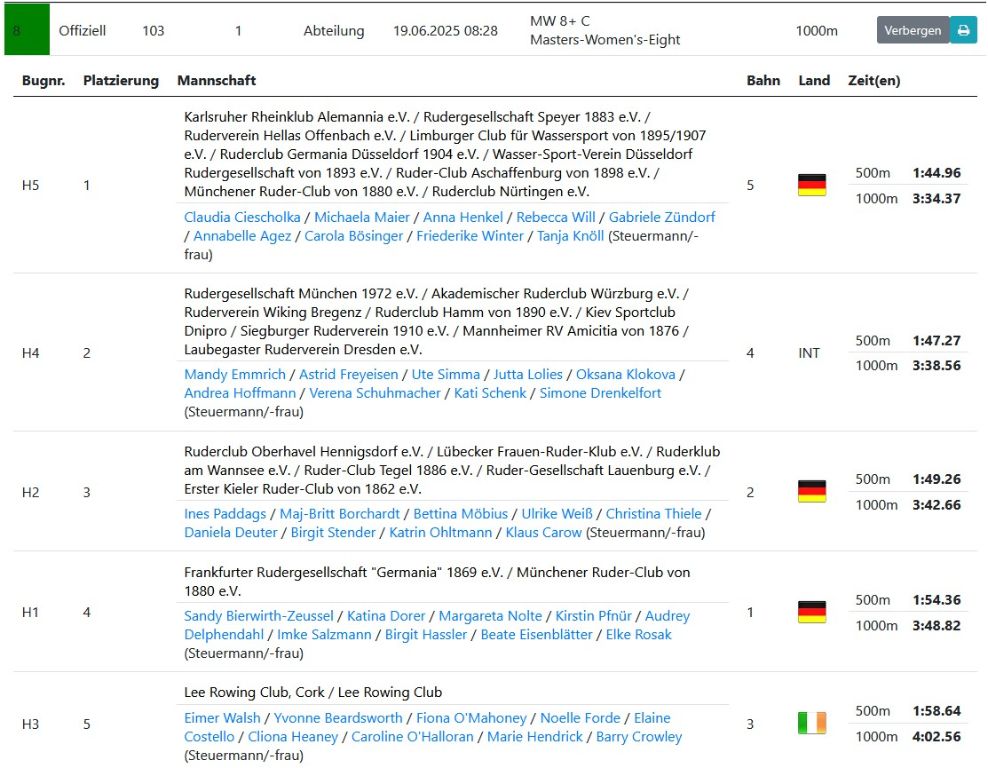Open Sandy Bierwirth-Zeussel link

pos(258,616)
